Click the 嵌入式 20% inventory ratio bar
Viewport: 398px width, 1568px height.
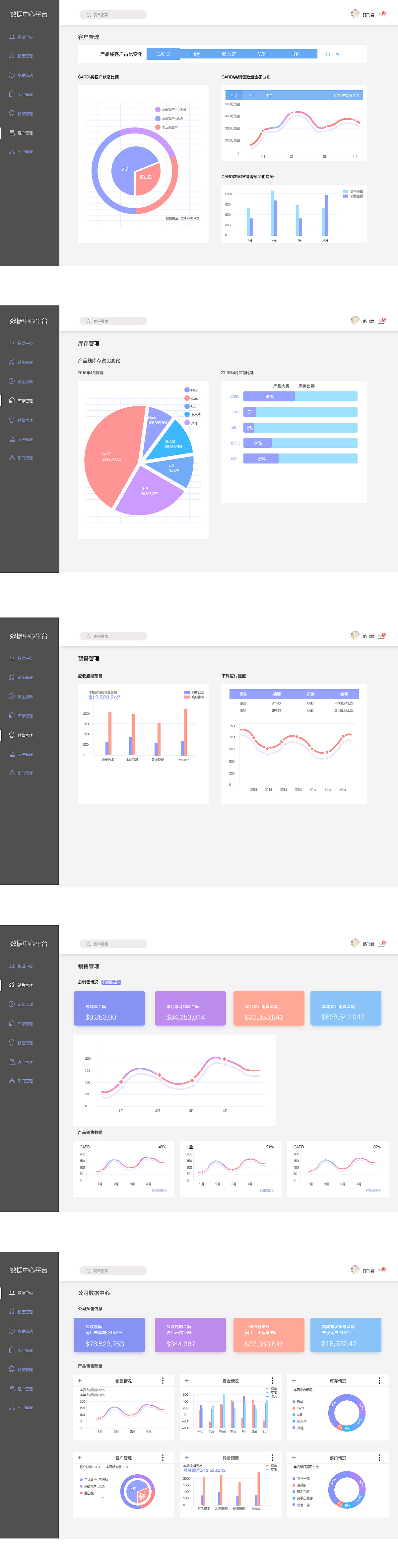pyautogui.click(x=300, y=443)
